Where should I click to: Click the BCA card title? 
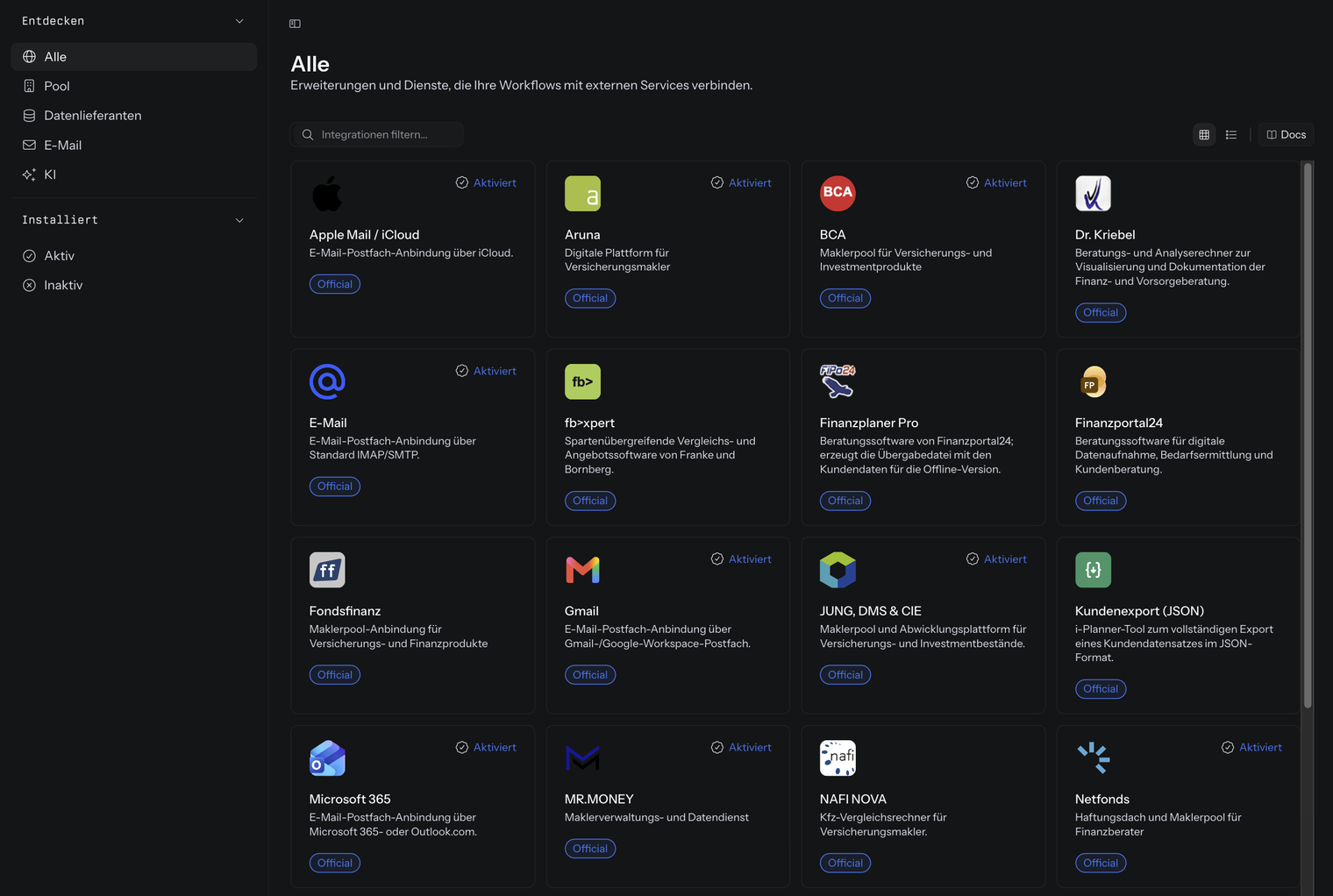(x=833, y=235)
